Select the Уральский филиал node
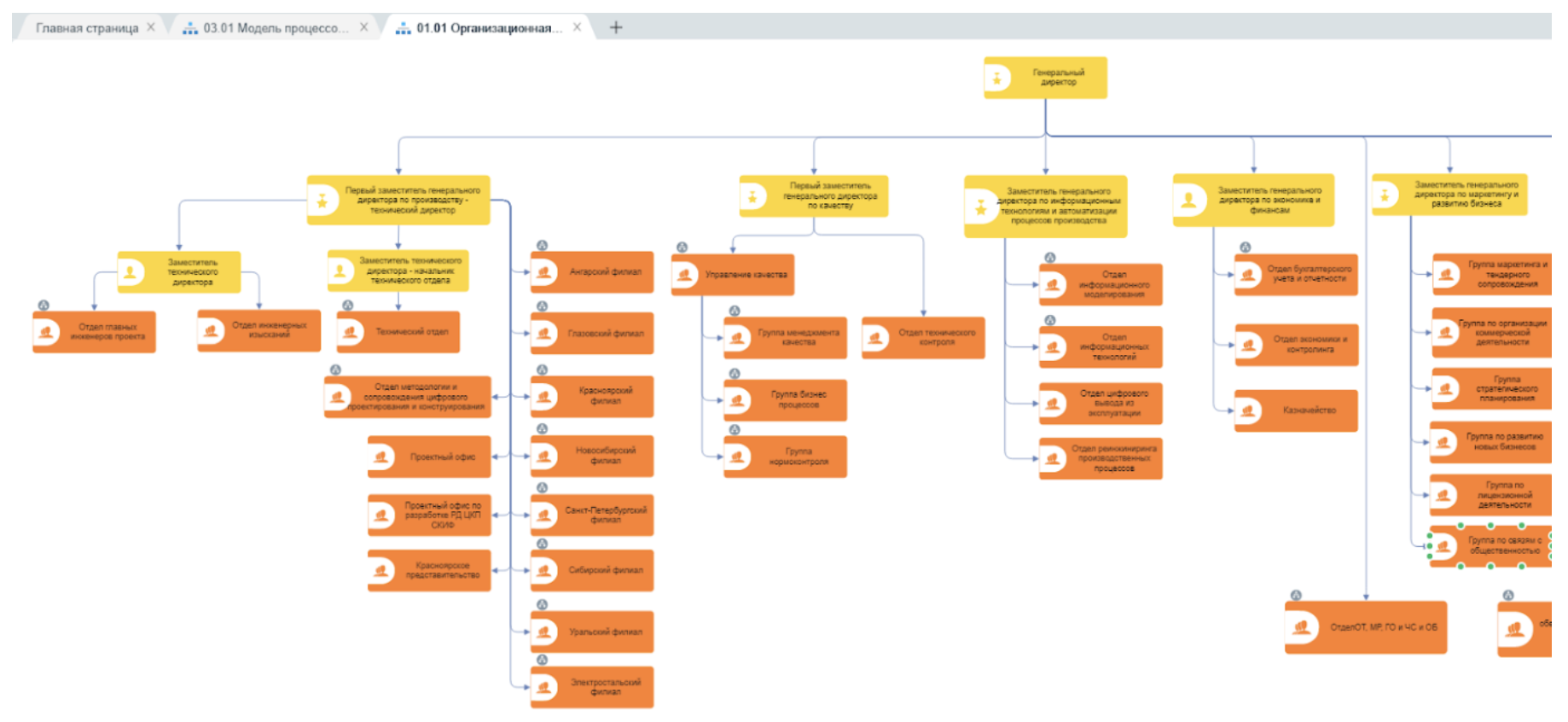1568x722 pixels. click(x=605, y=632)
